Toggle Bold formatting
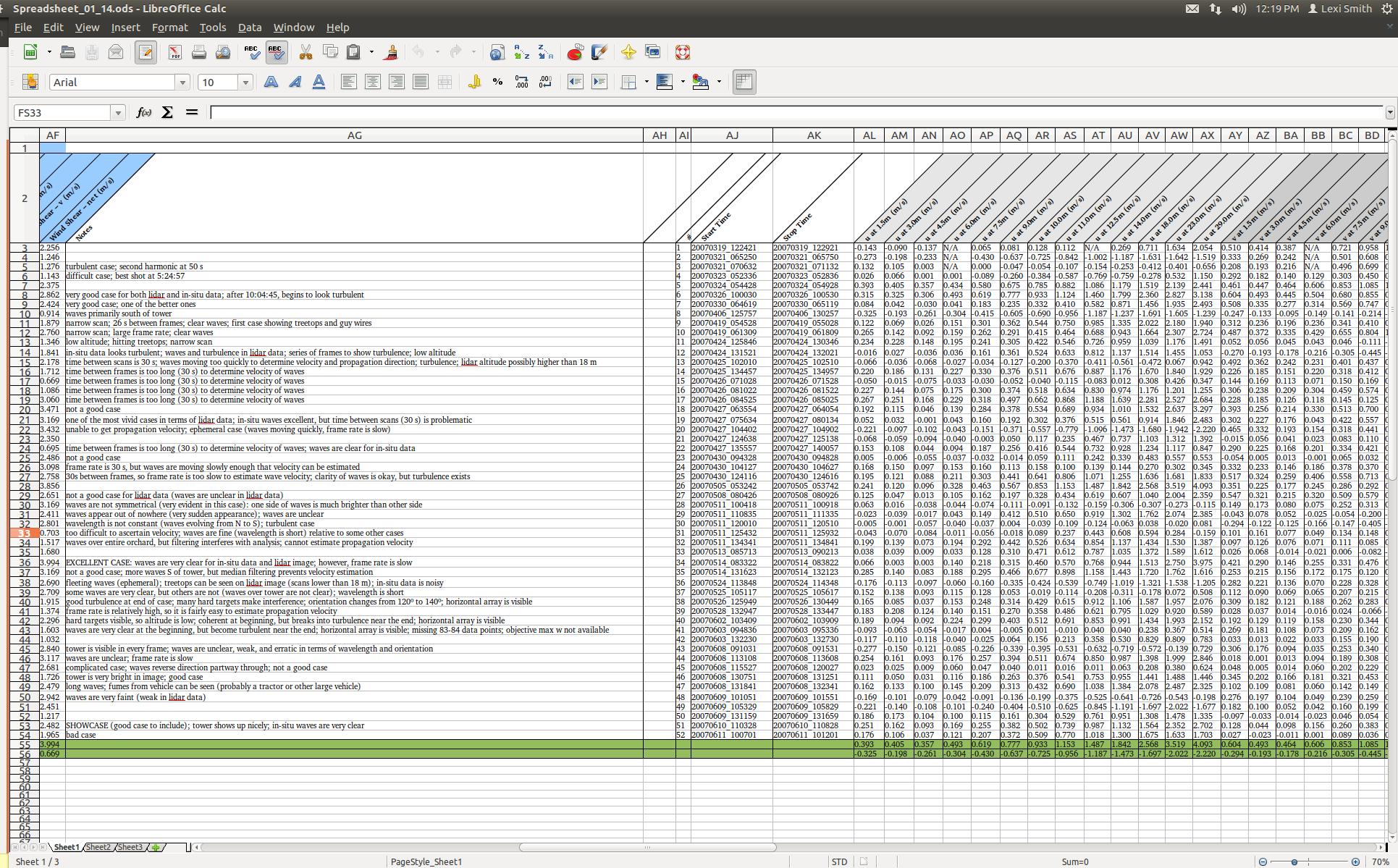Screen dimensions: 1398x868 [271, 82]
